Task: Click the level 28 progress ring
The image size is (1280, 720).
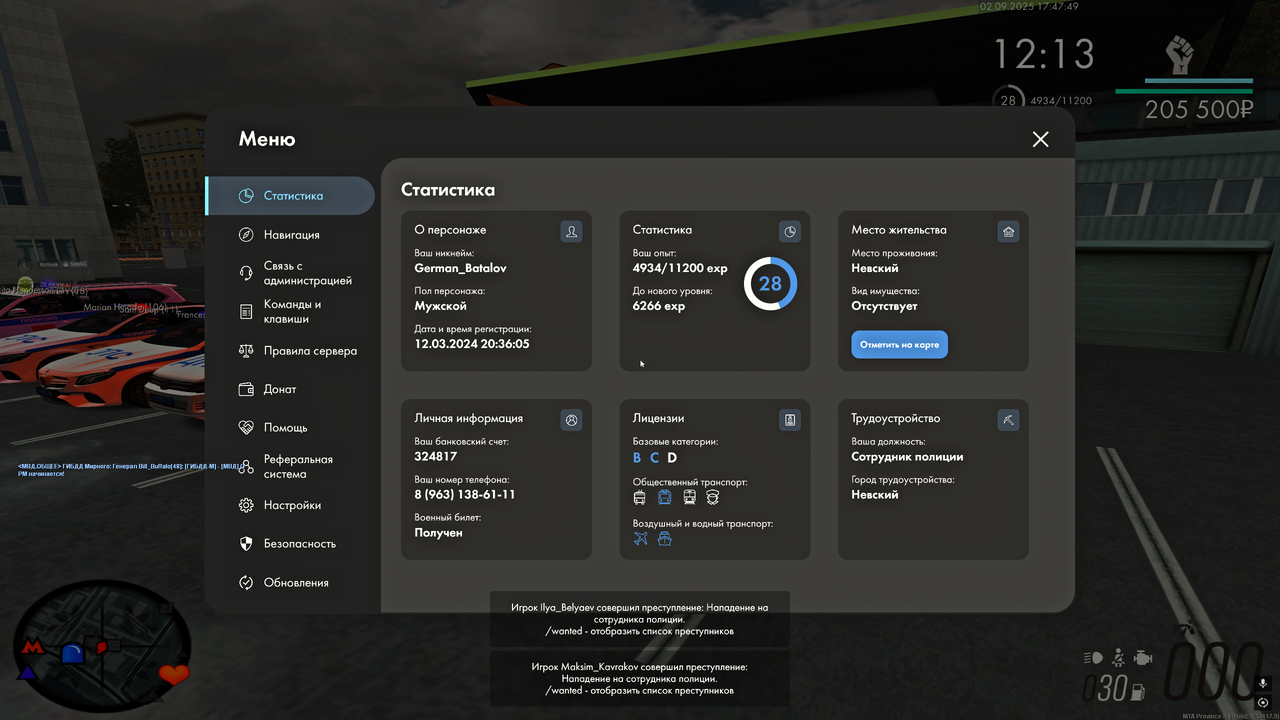Action: (770, 284)
